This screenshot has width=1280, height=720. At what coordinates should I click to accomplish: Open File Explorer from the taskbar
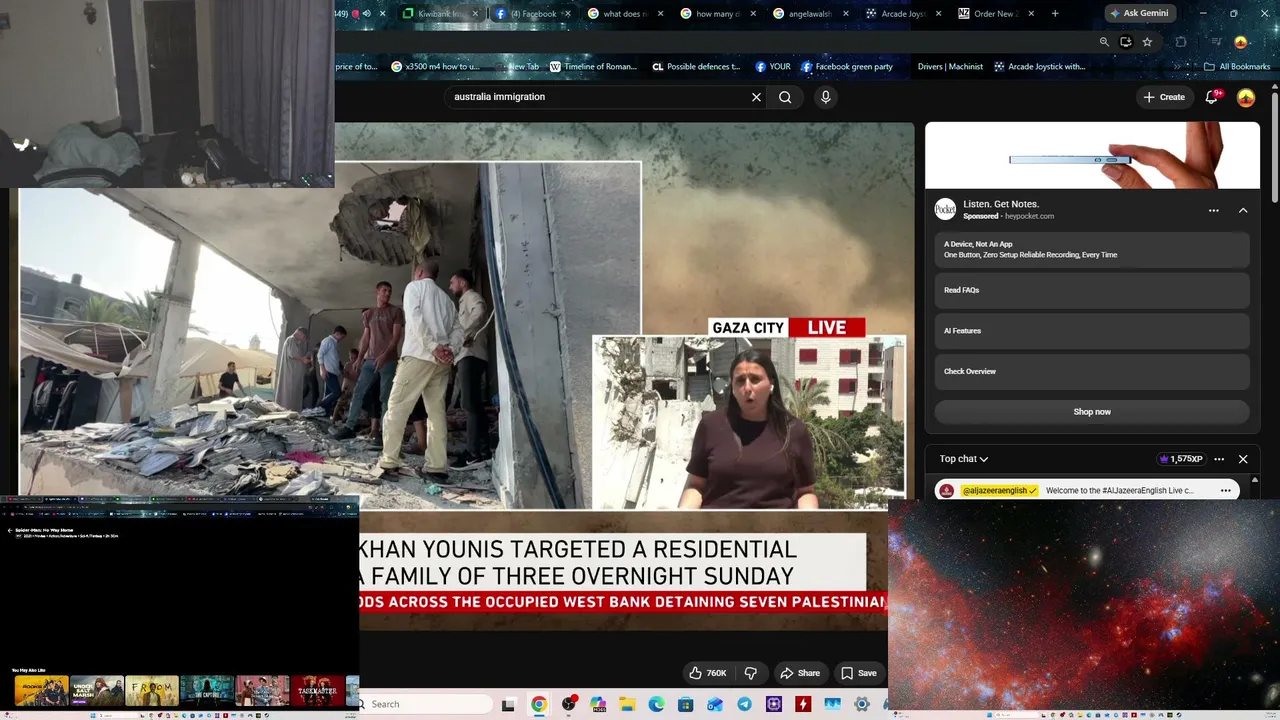[x=627, y=705]
